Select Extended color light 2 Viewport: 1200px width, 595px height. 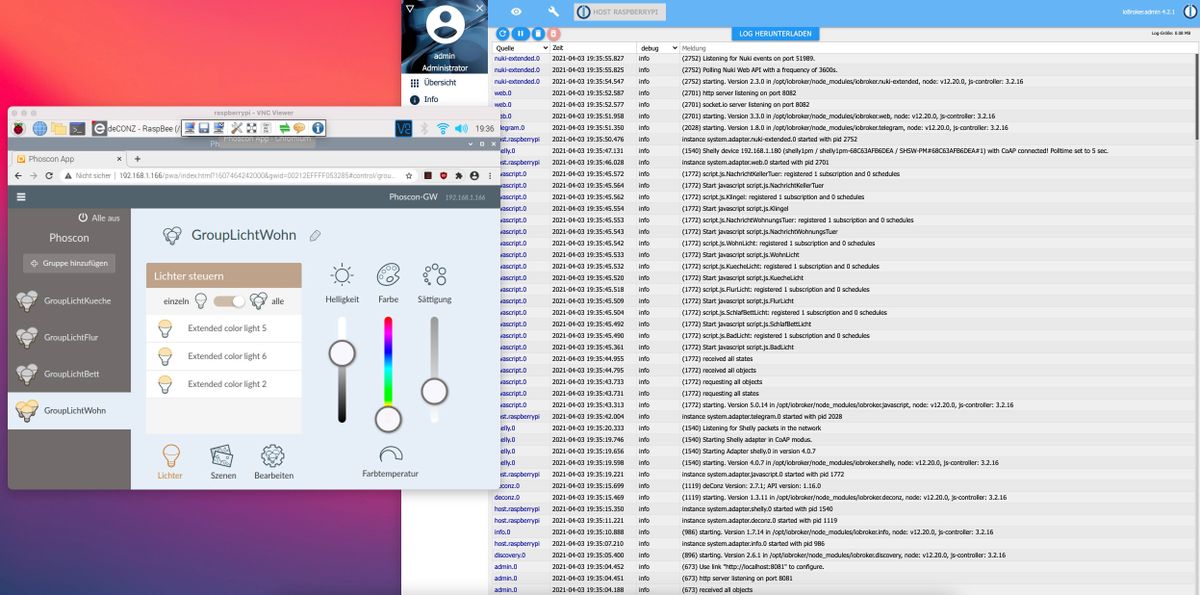[224, 384]
